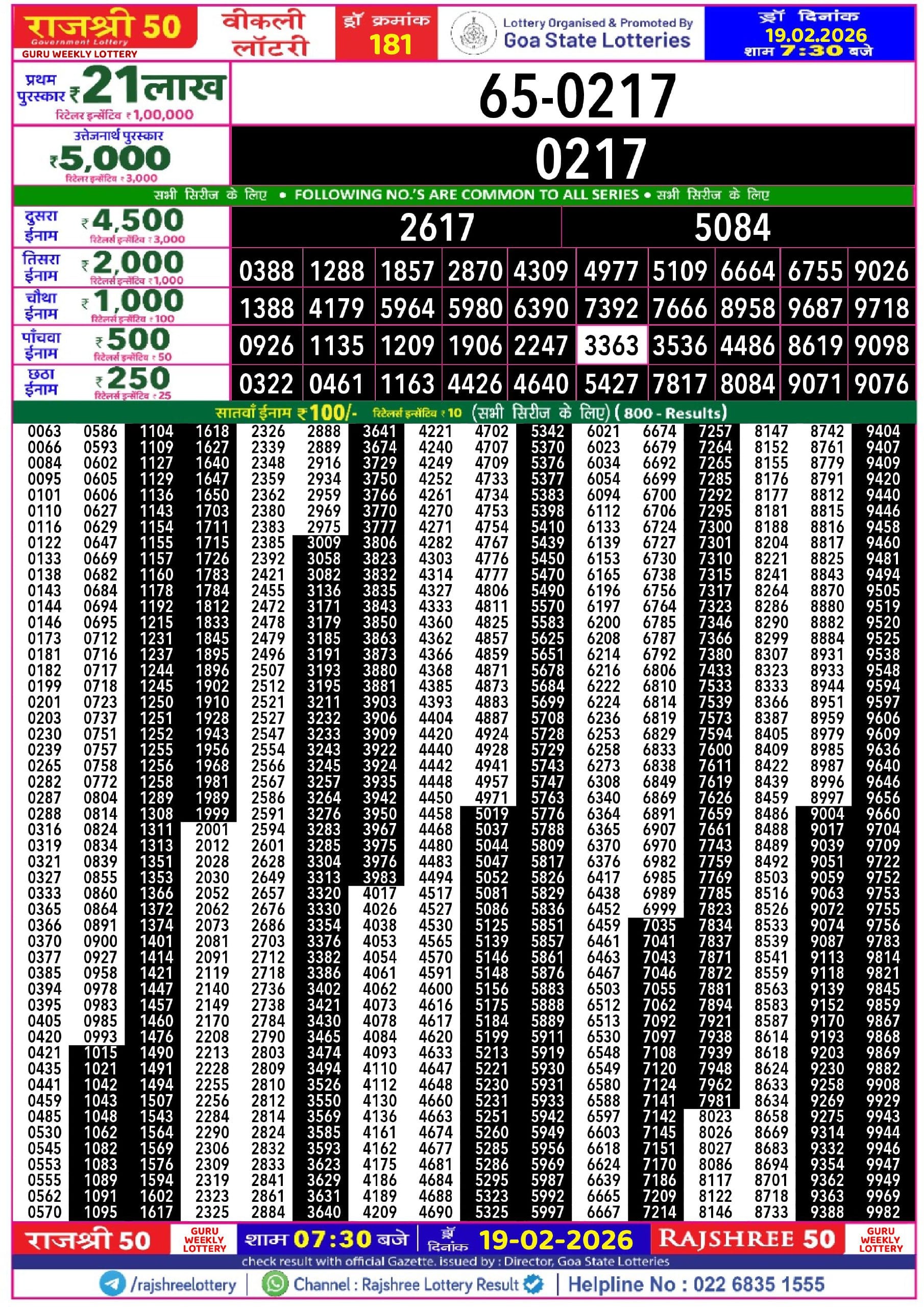Click the draw date 19.02.2026 in header
This screenshot has height=1307, width=924.
815,35
